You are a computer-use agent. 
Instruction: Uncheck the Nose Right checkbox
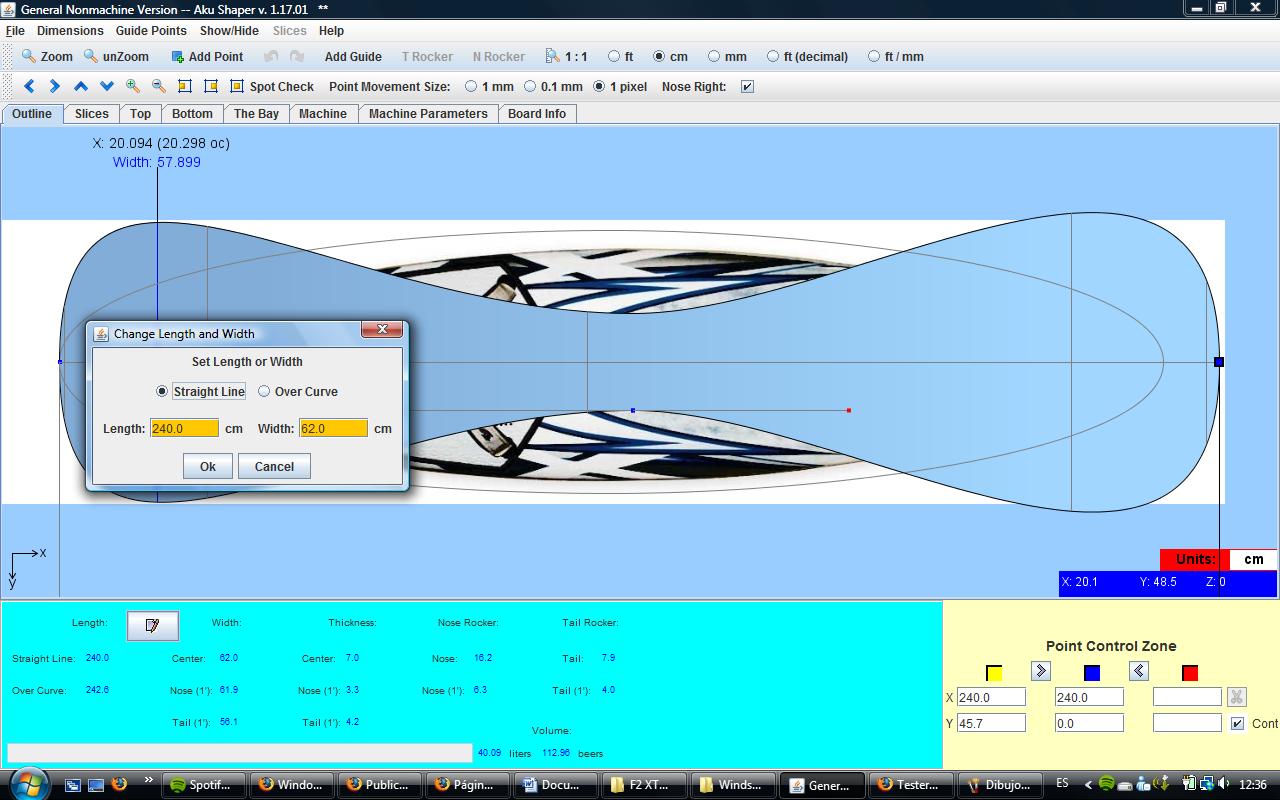(747, 87)
